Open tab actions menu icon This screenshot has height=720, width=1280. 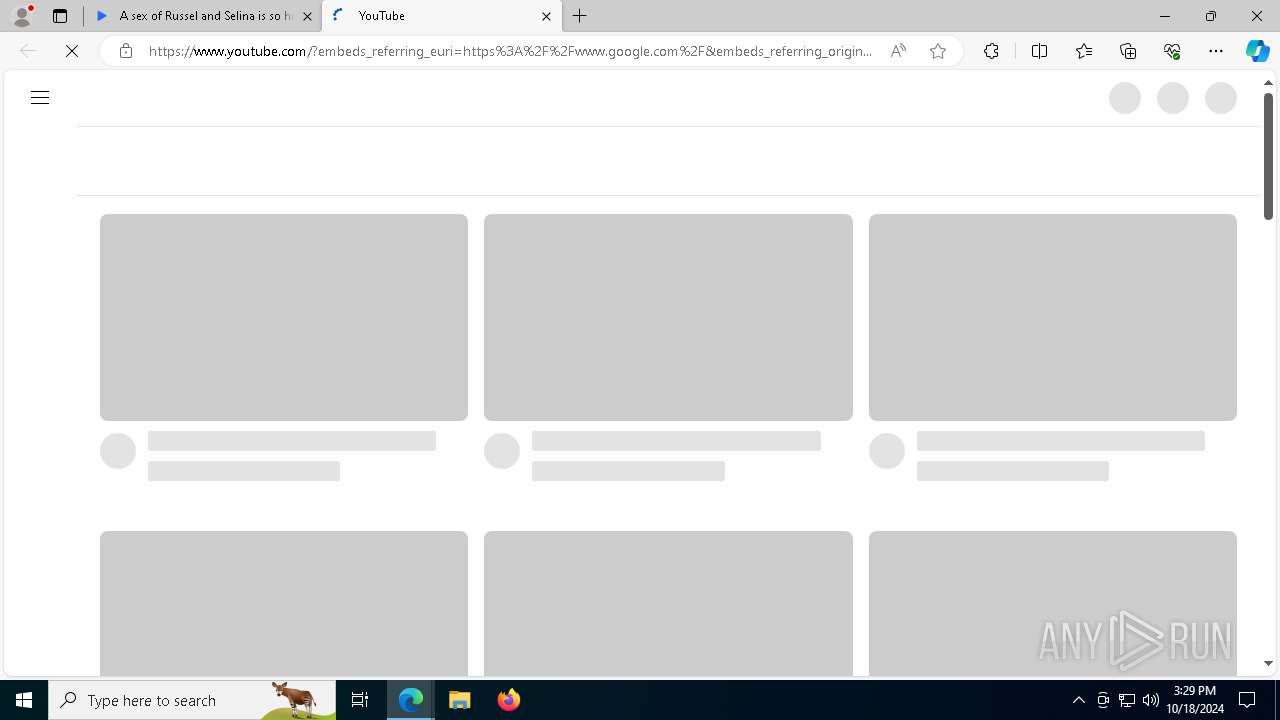point(60,16)
